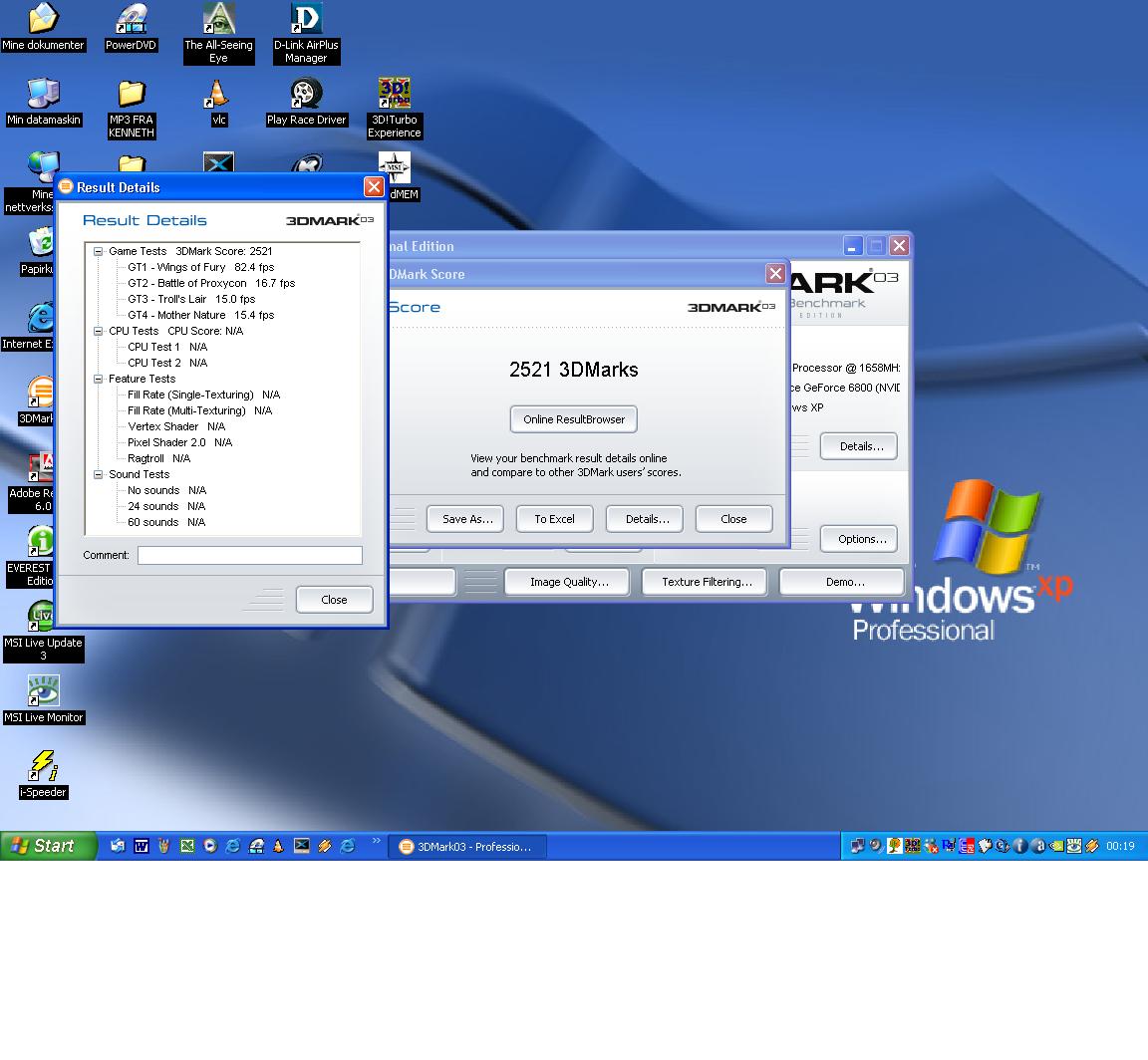Open the MSI Live Monitor shortcut

point(43,699)
